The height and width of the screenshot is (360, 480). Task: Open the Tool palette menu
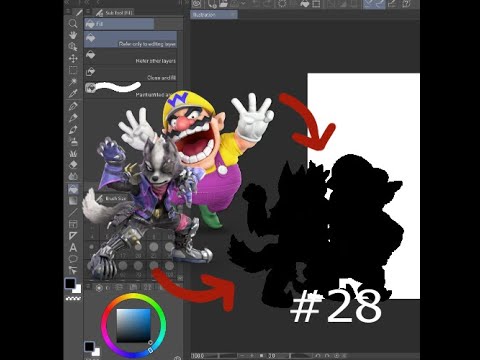(x=68, y=11)
